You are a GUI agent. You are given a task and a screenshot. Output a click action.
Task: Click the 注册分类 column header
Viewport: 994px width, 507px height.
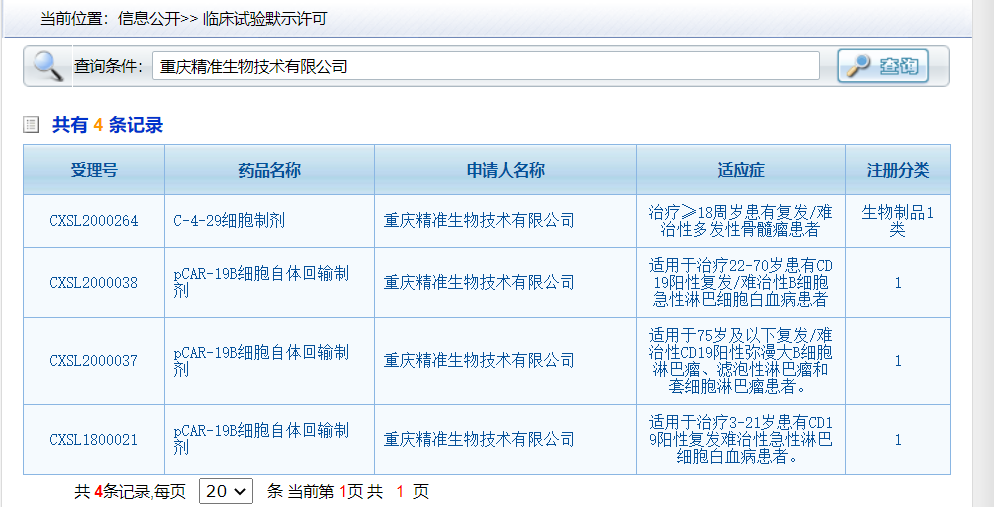pos(897,170)
